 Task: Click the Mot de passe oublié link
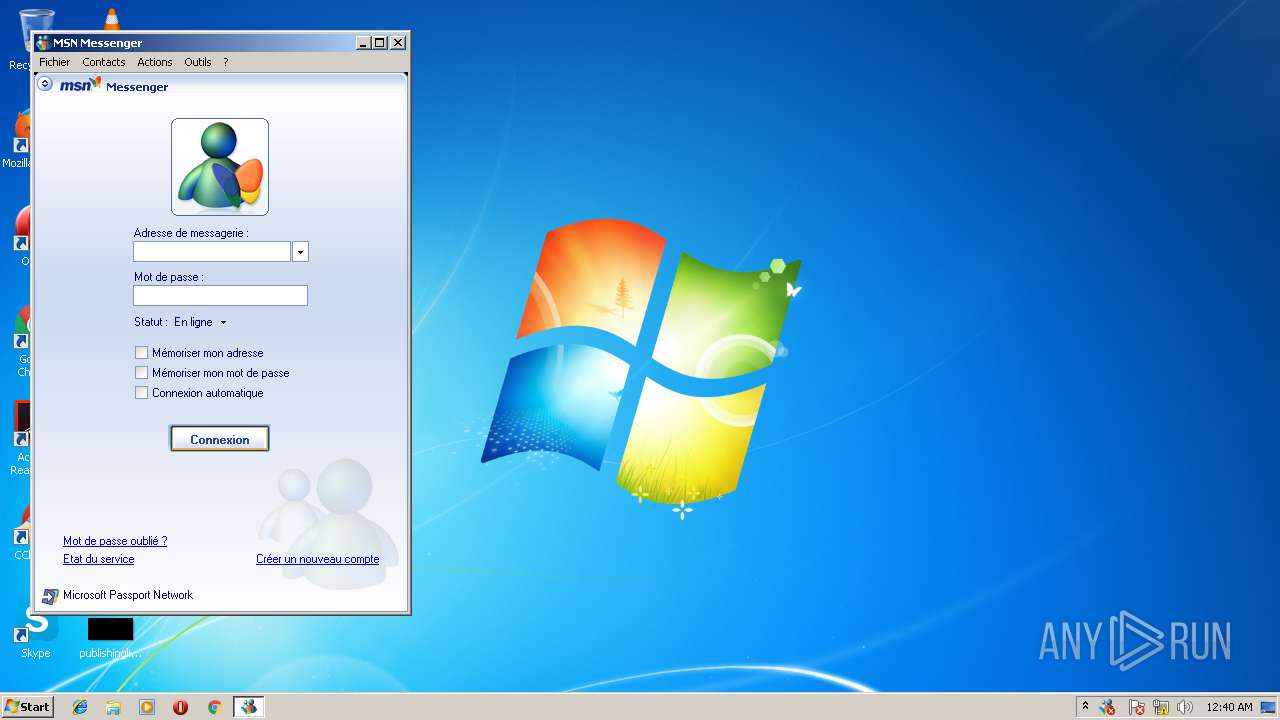(115, 541)
